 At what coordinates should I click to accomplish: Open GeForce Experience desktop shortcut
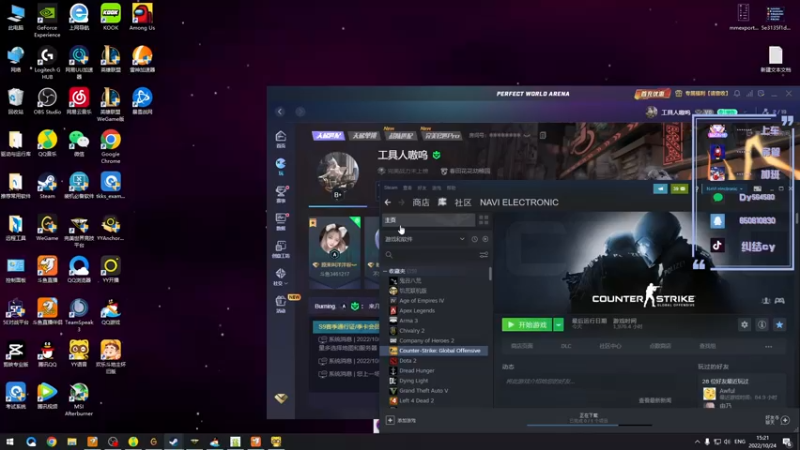coord(47,21)
